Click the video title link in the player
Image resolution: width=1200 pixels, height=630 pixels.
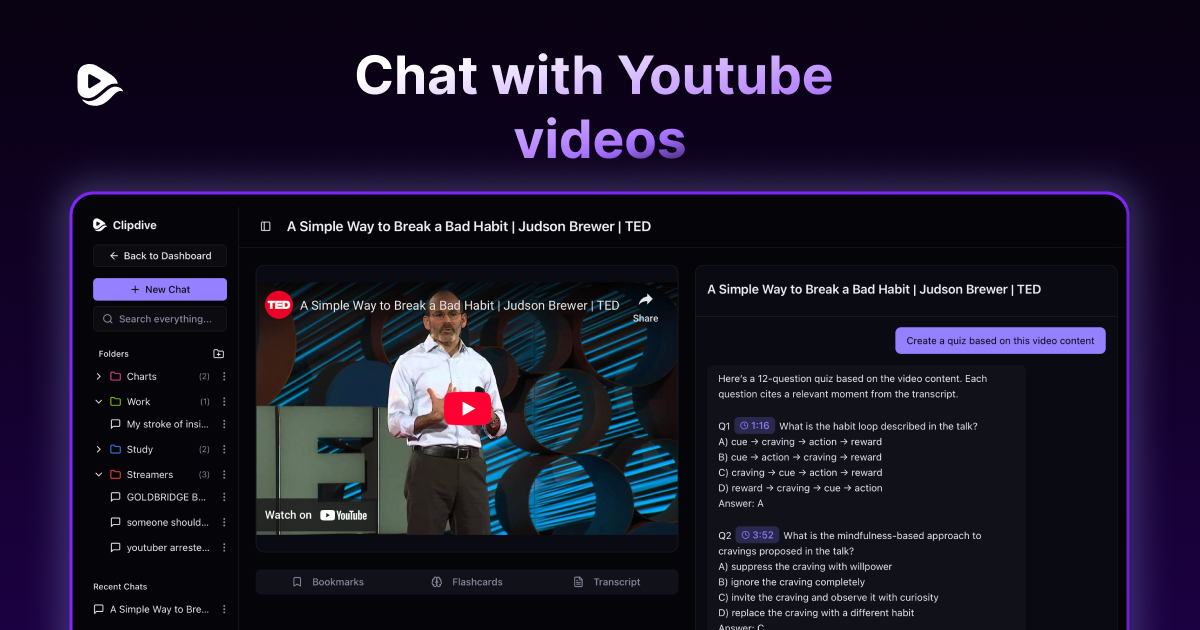pyautogui.click(x=460, y=306)
